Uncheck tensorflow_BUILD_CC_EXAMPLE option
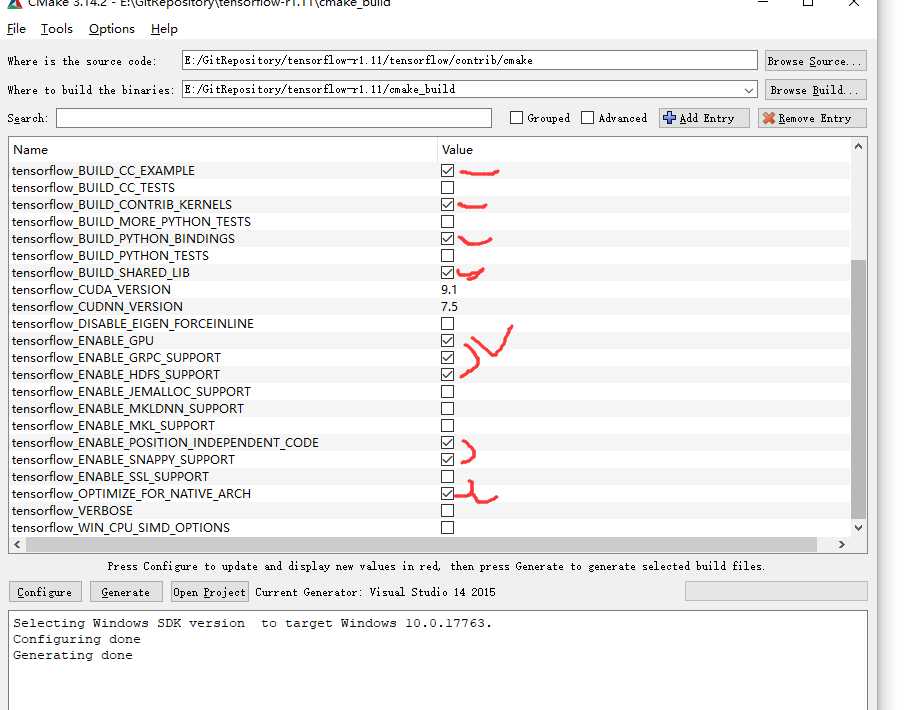915x710 pixels. pyautogui.click(x=448, y=170)
